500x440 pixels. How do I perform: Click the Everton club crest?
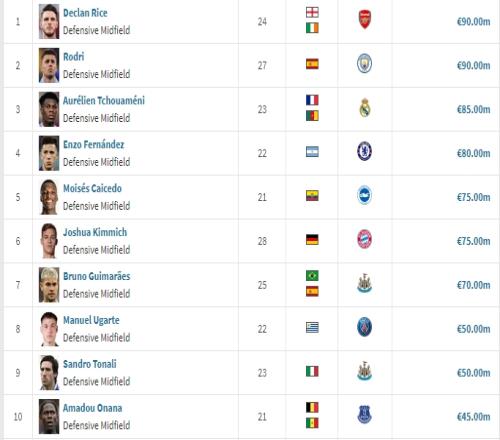tap(364, 415)
